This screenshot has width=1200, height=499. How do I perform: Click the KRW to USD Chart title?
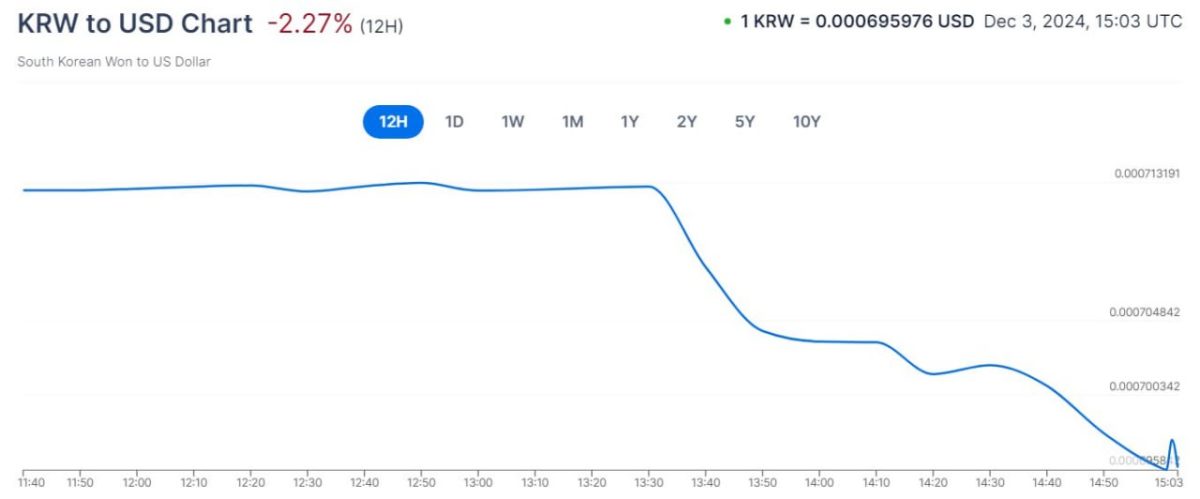coord(135,24)
